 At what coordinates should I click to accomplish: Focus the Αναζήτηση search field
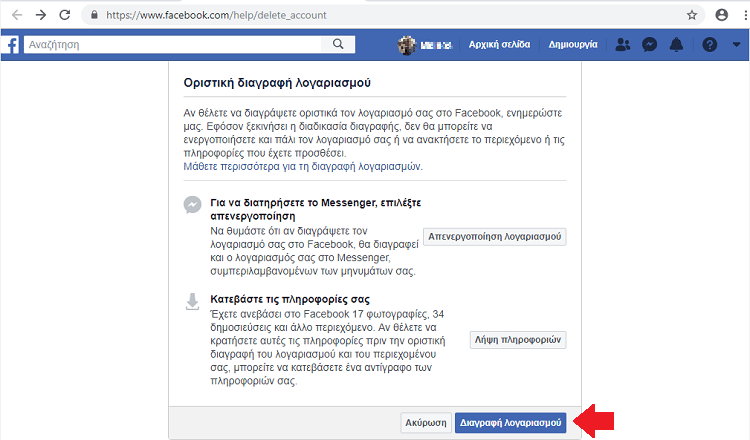(173, 44)
